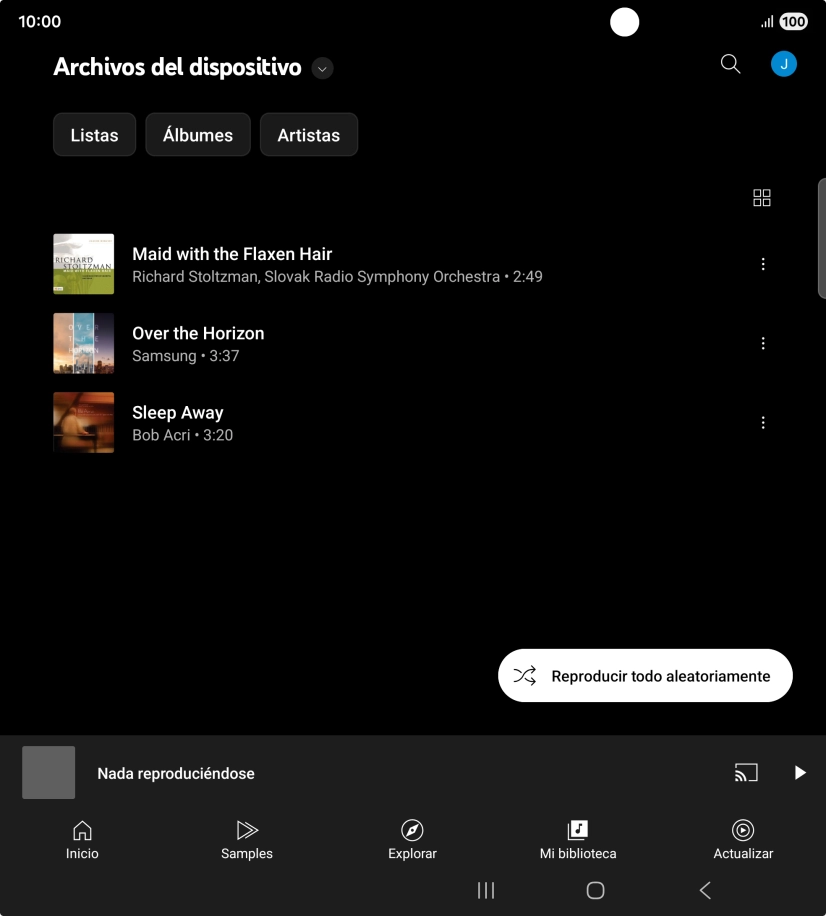Open the Explorar section
The width and height of the screenshot is (826, 916).
(x=412, y=838)
